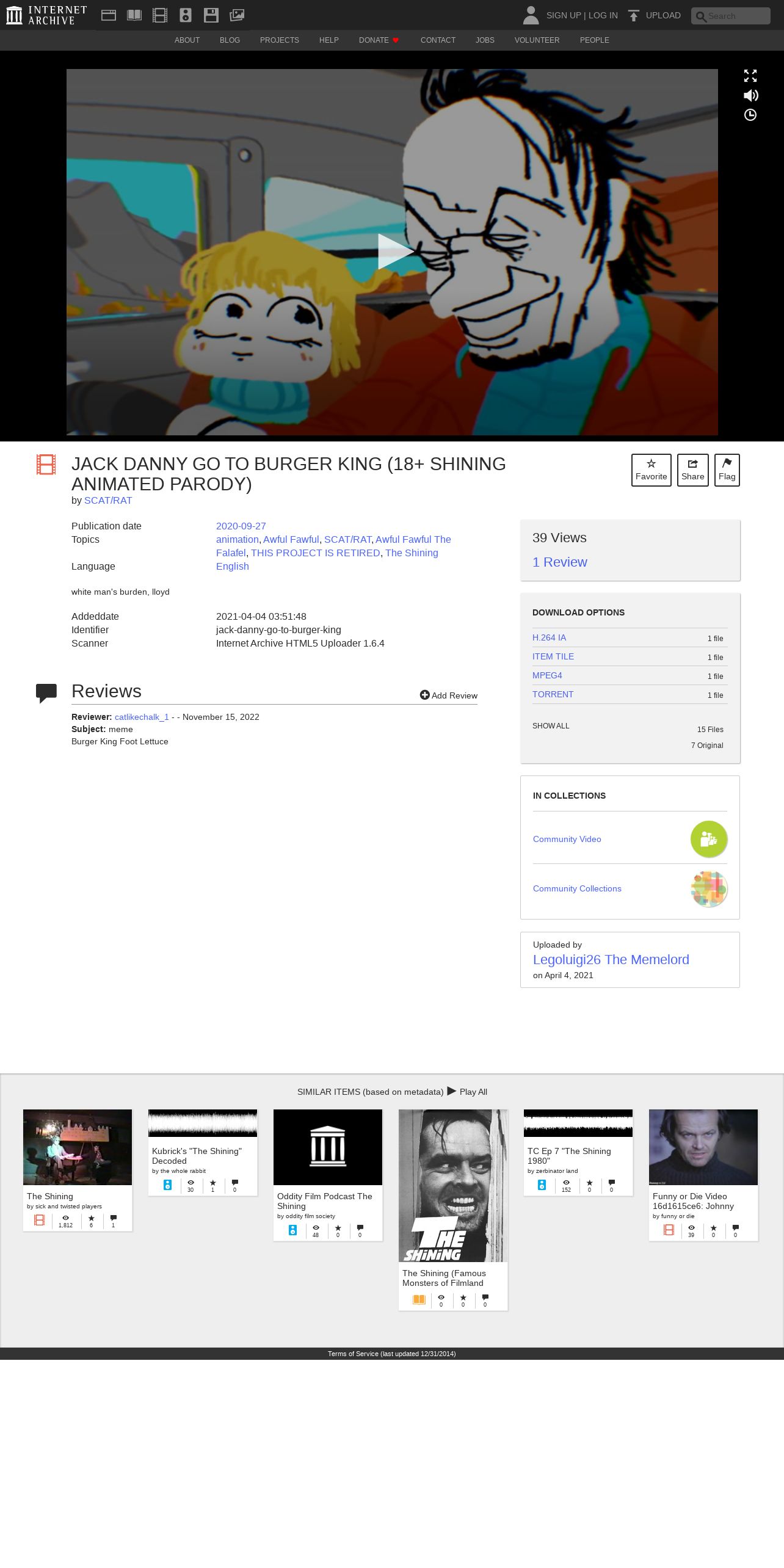Open the SCAT/RAT creator link under title
784x1568 pixels.
[x=108, y=501]
